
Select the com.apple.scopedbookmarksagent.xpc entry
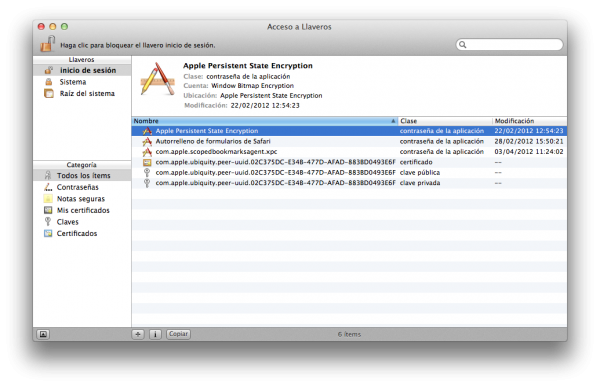point(349,152)
